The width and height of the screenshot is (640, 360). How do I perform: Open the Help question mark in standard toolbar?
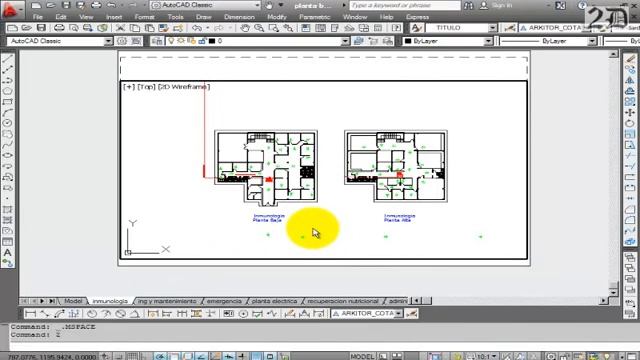(x=396, y=28)
